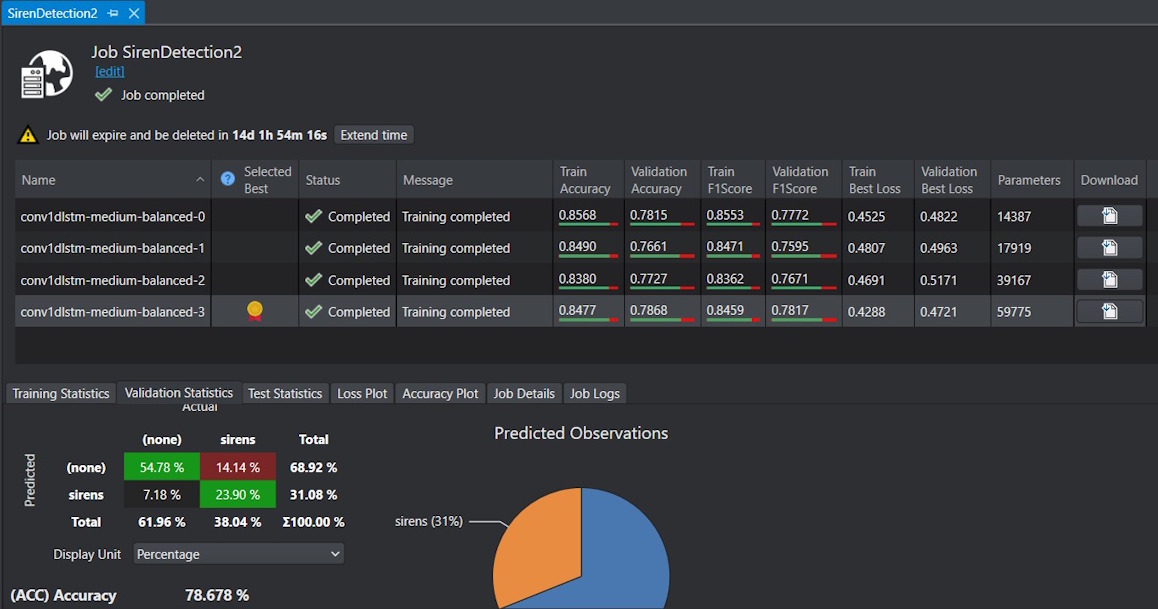
Task: Download model conv1dlstm-medium-balanced-3
Action: tap(1109, 312)
